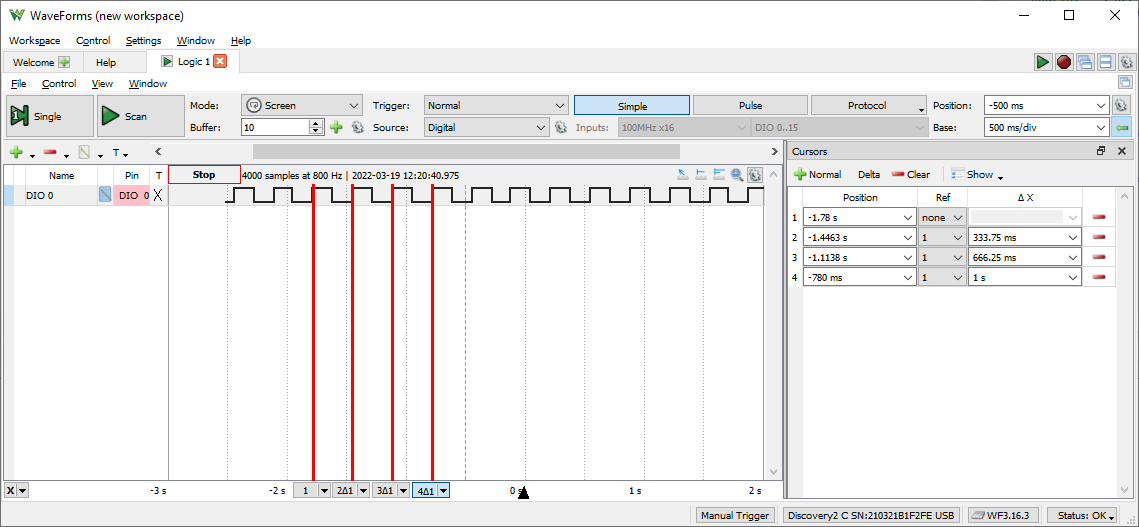Click the DIO 0 row properties icon

point(105,196)
